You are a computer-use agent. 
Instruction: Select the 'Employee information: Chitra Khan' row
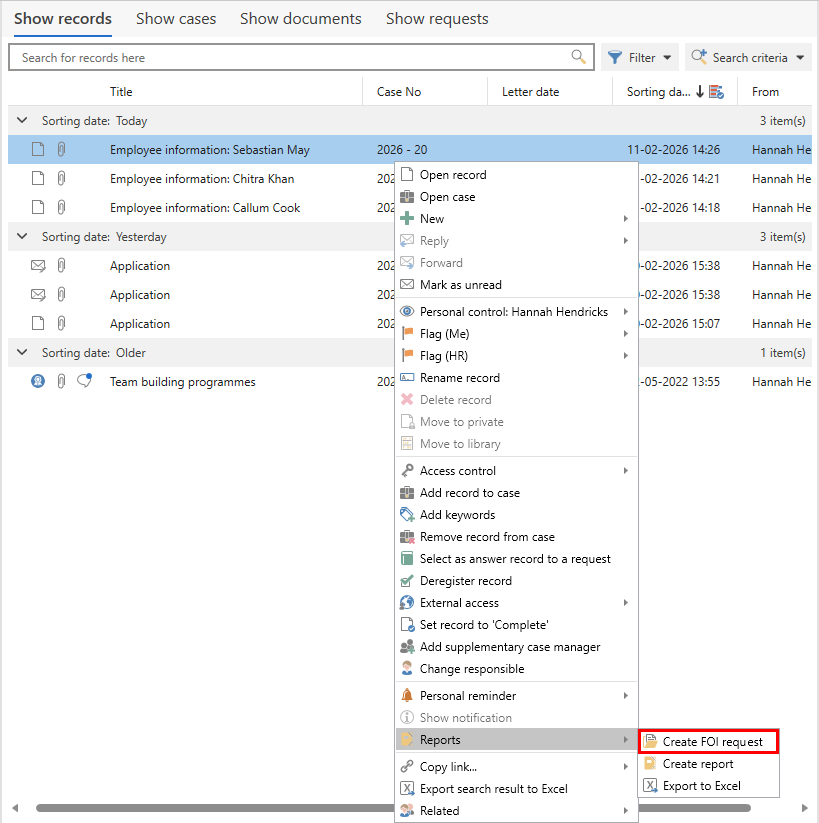click(x=201, y=178)
